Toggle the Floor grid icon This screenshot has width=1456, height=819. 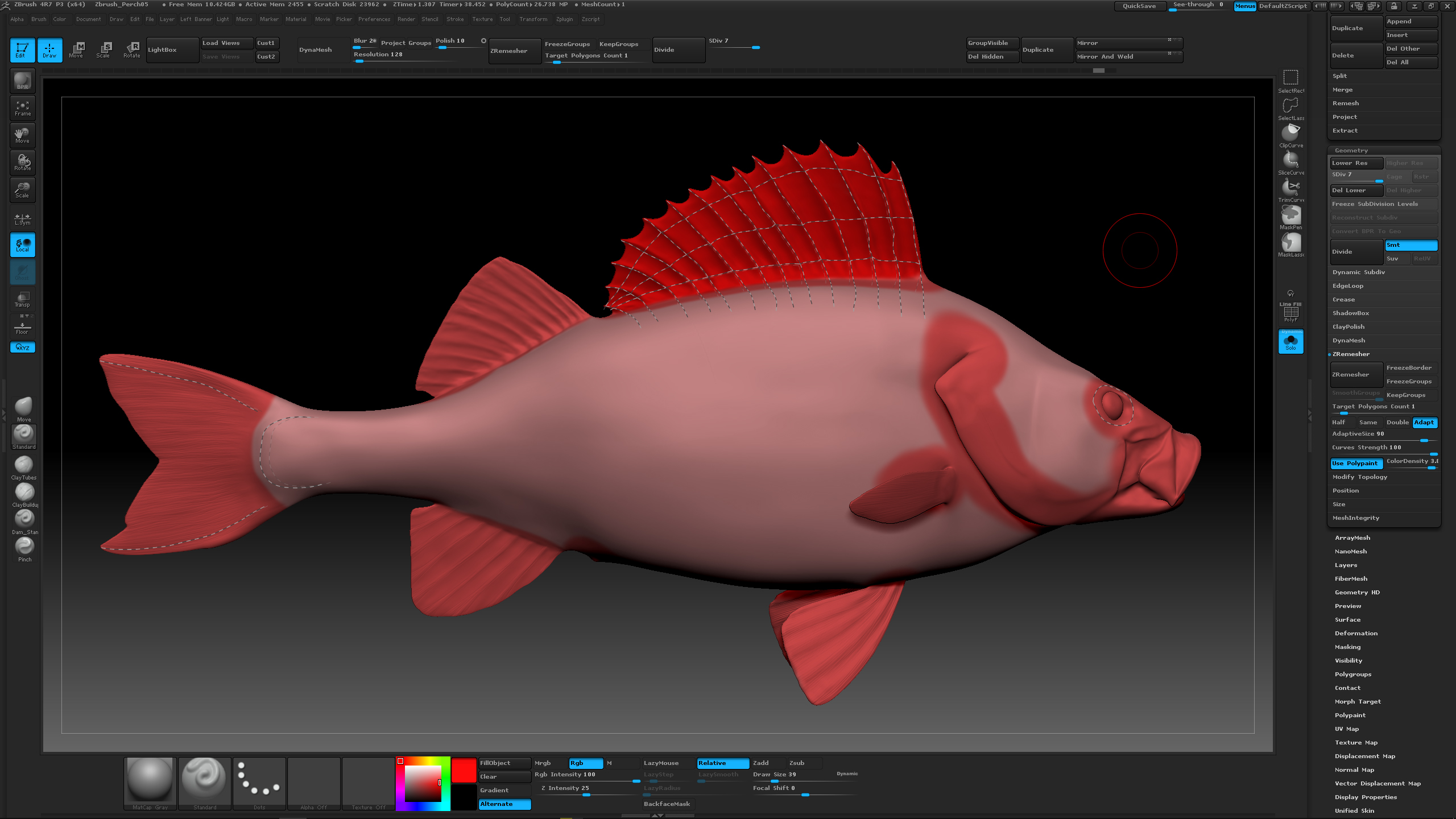pos(23,327)
